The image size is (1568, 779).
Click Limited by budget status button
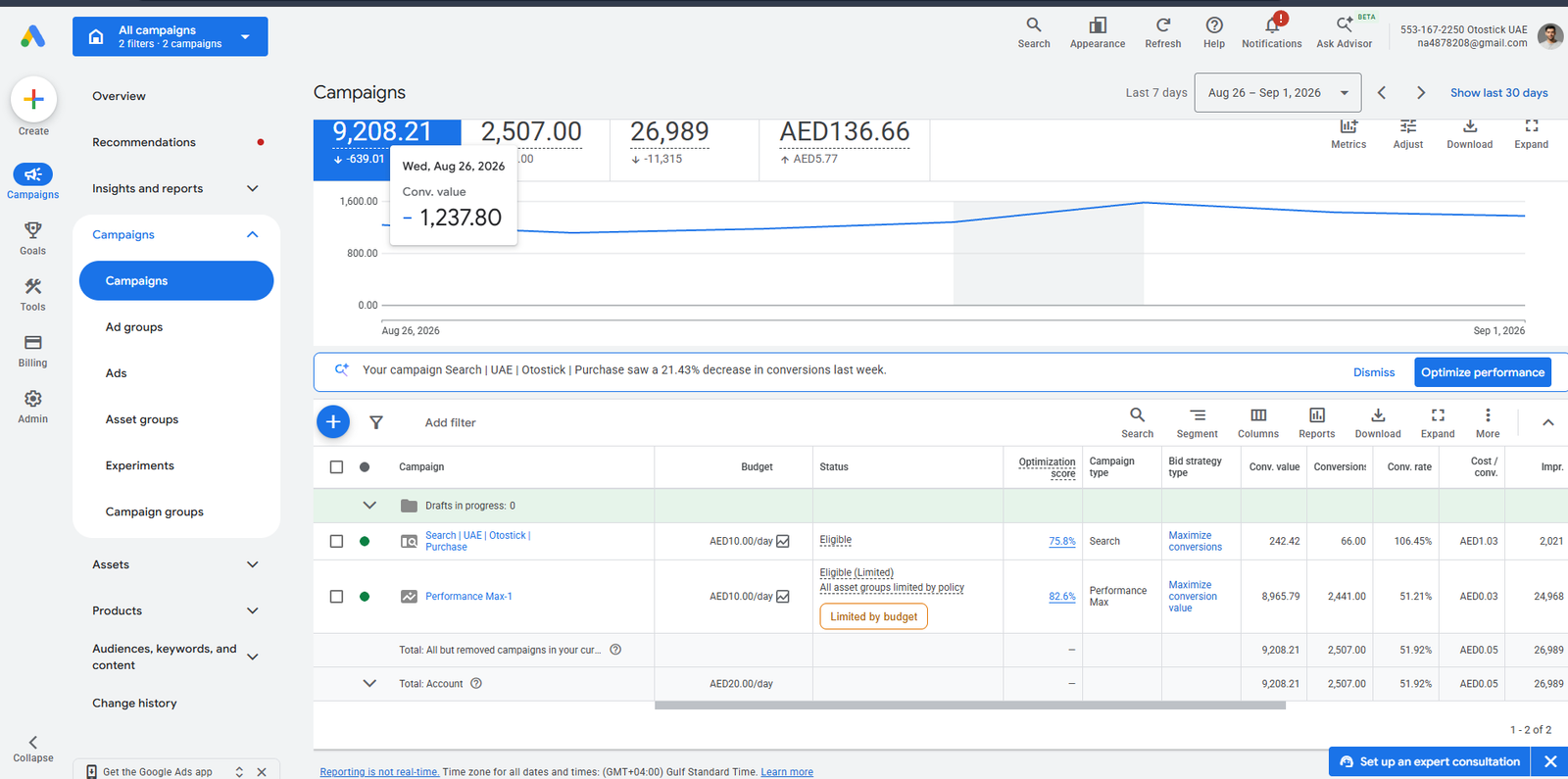coord(874,616)
